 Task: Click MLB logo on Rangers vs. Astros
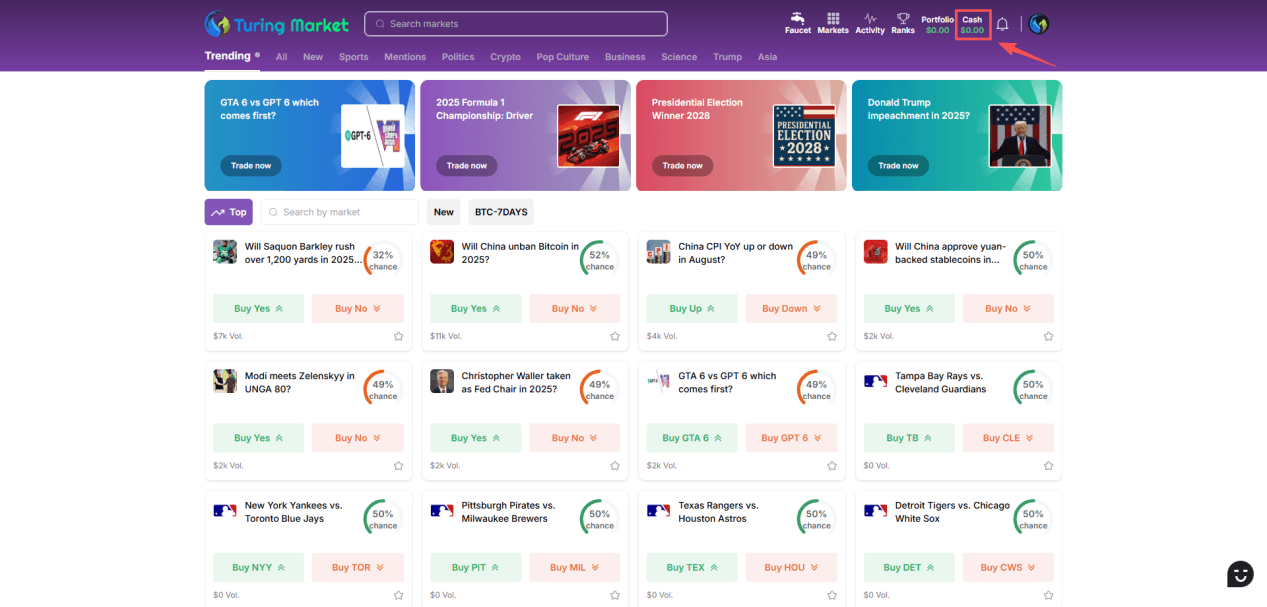658,511
